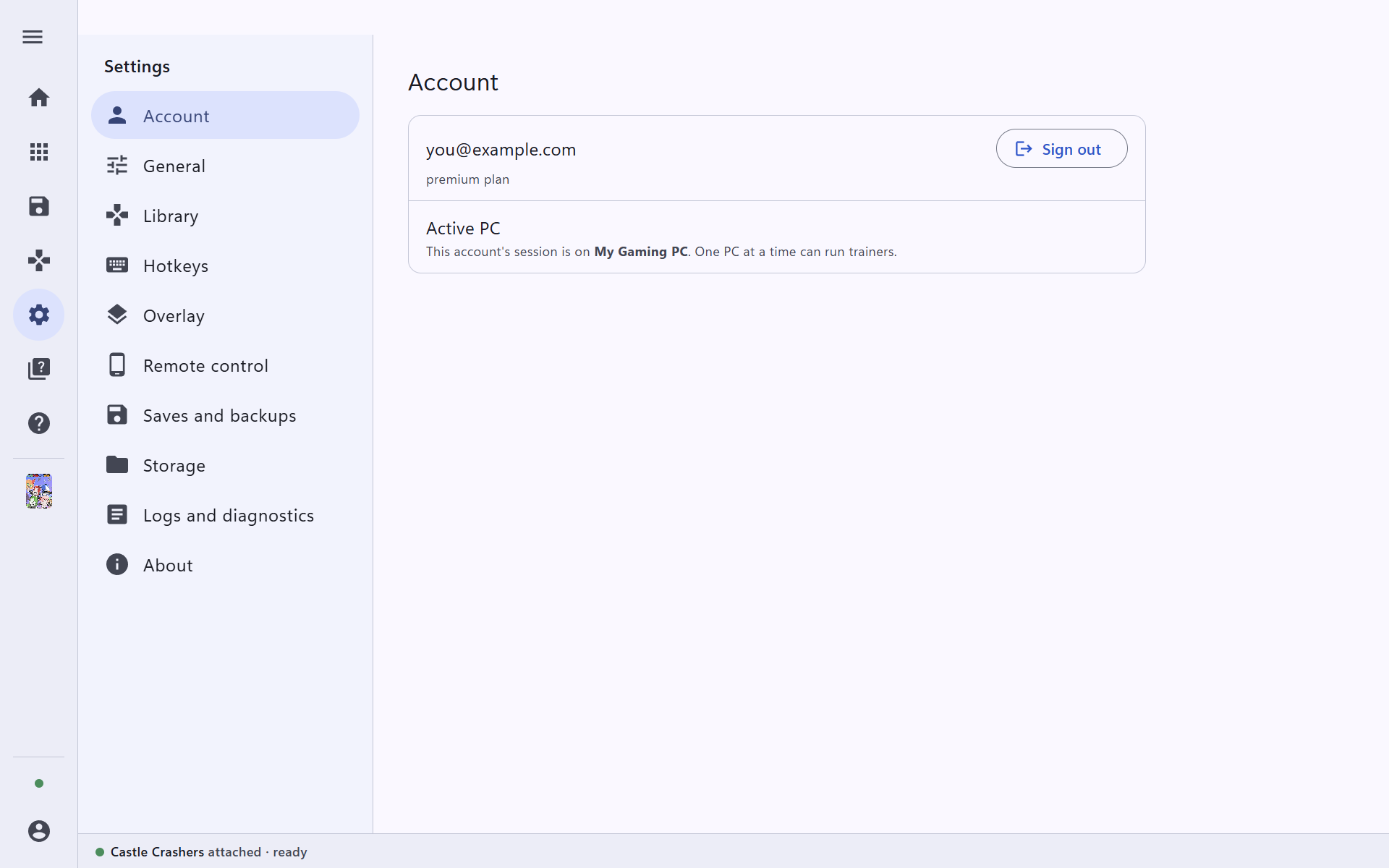Open Remote control settings

(225, 365)
